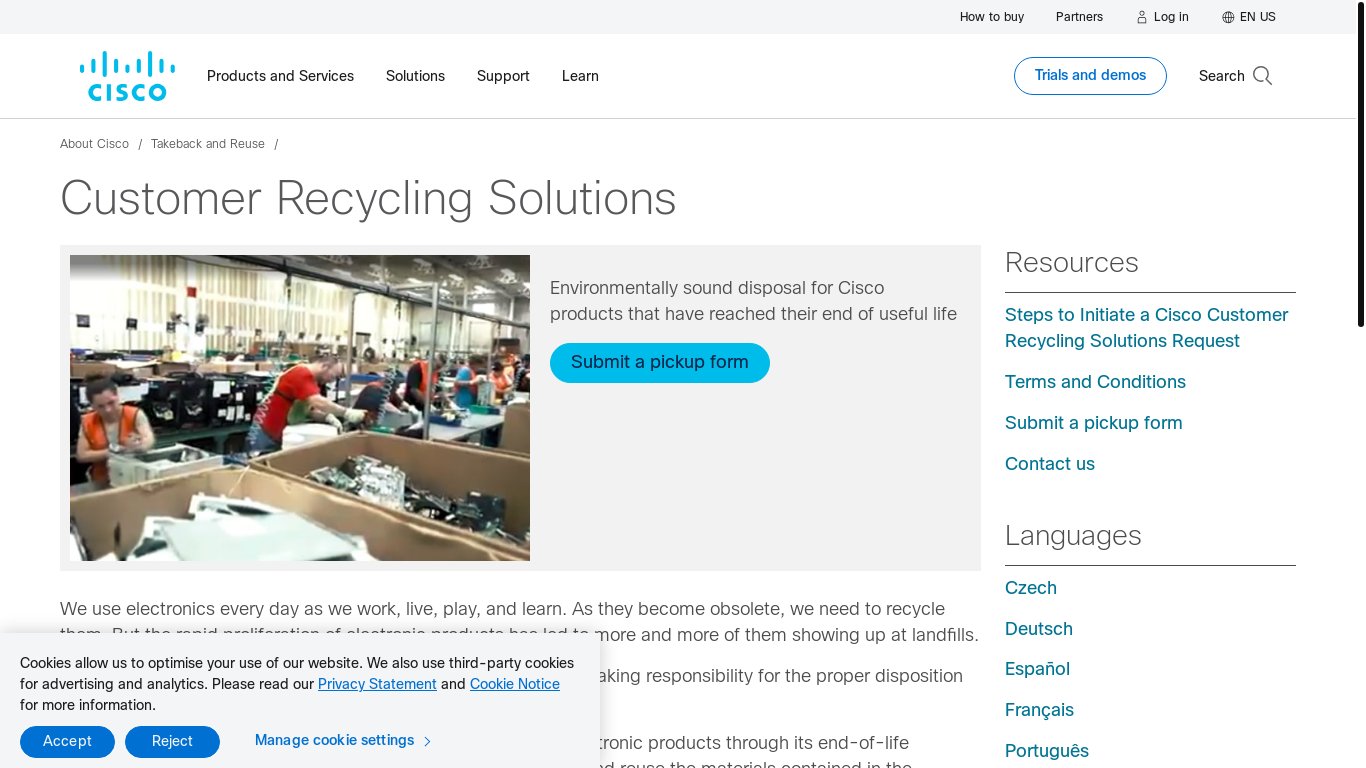Click the Log in text

[1171, 17]
